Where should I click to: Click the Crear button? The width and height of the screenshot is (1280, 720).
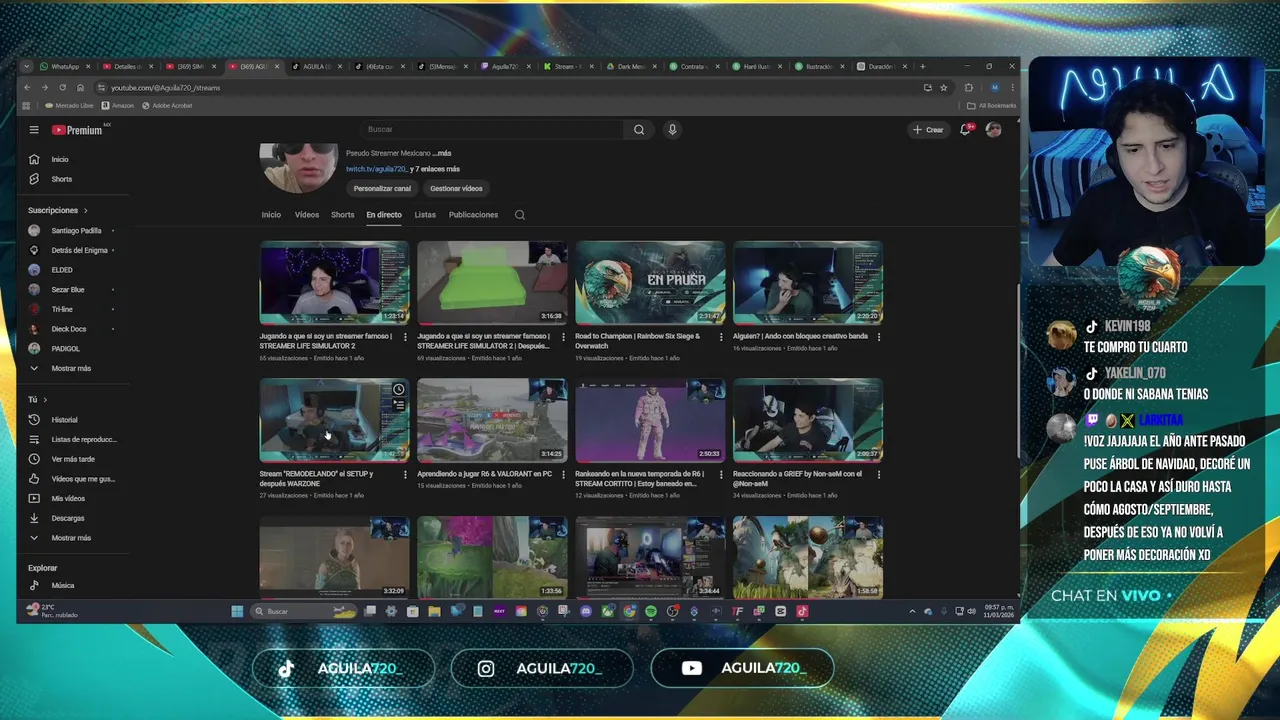[928, 130]
